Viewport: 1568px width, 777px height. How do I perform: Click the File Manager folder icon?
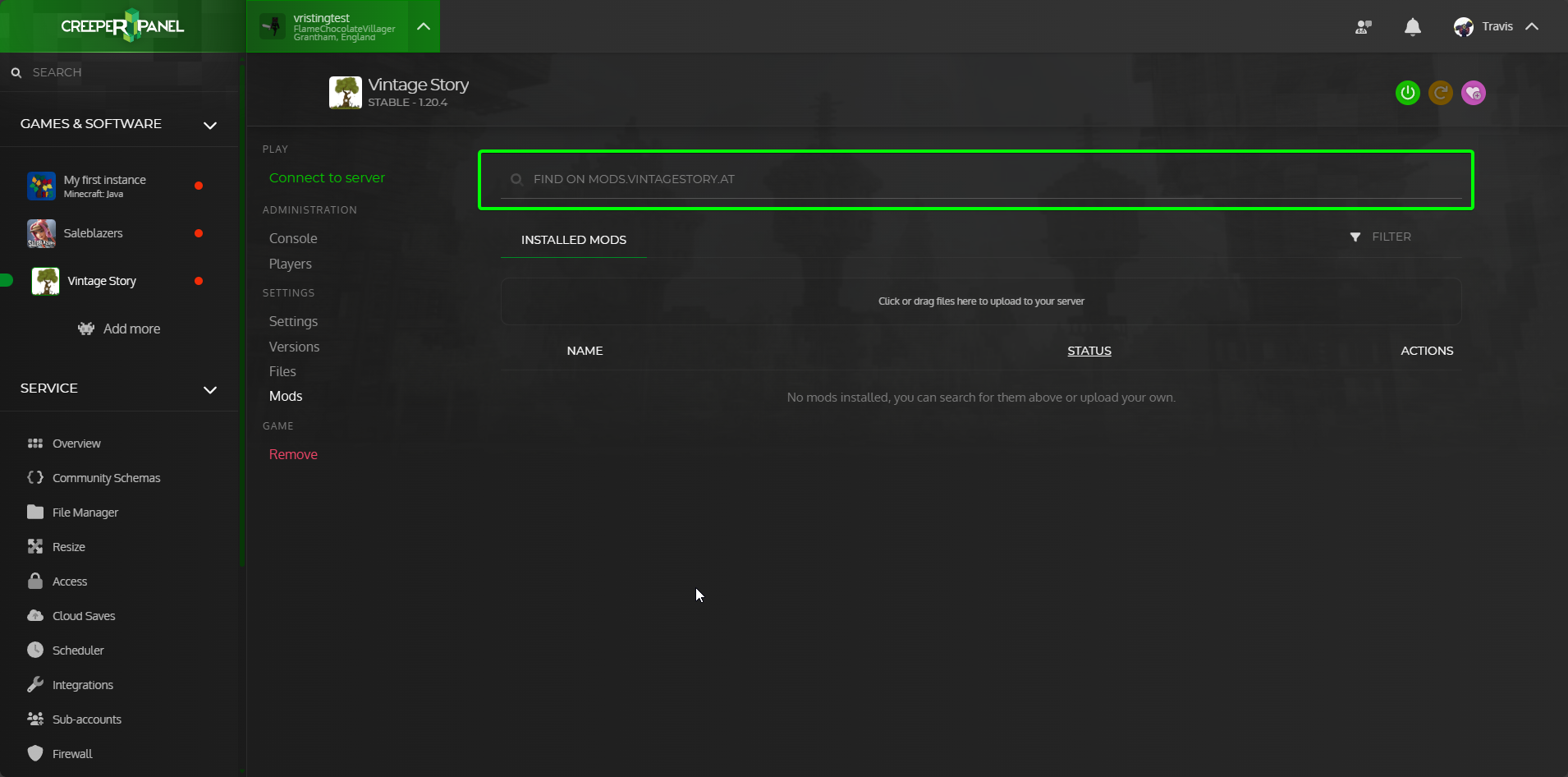[35, 512]
